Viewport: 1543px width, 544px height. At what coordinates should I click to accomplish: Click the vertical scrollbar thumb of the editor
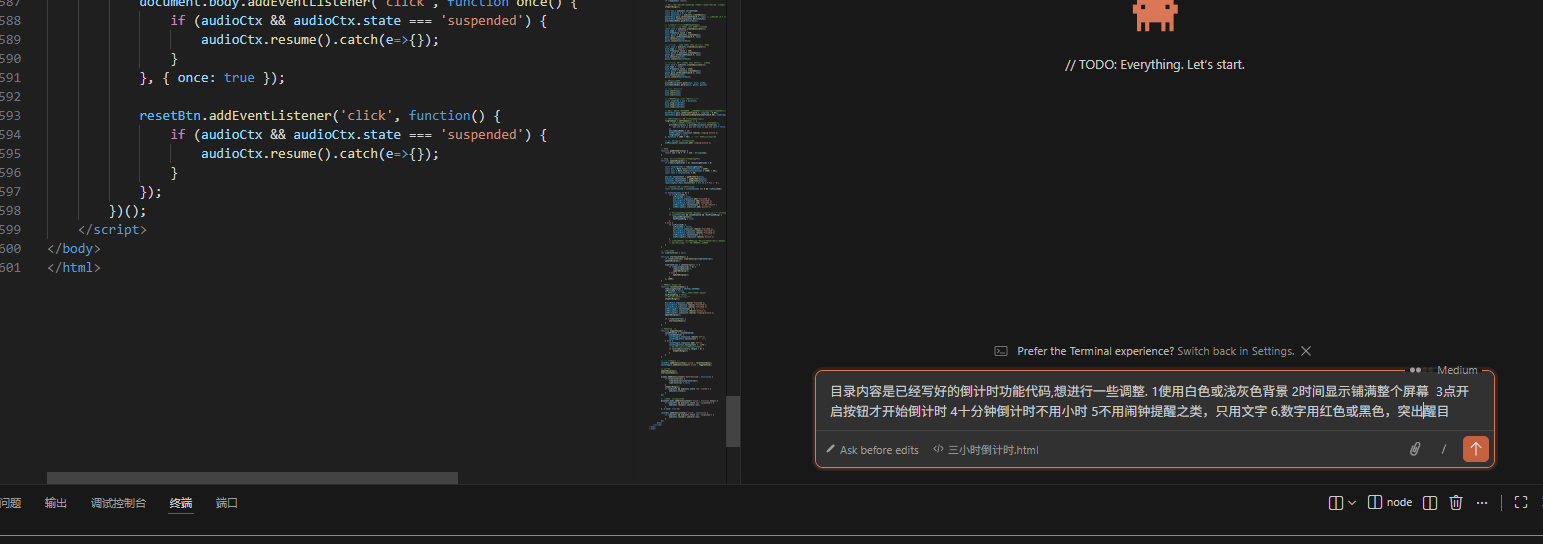click(733, 421)
